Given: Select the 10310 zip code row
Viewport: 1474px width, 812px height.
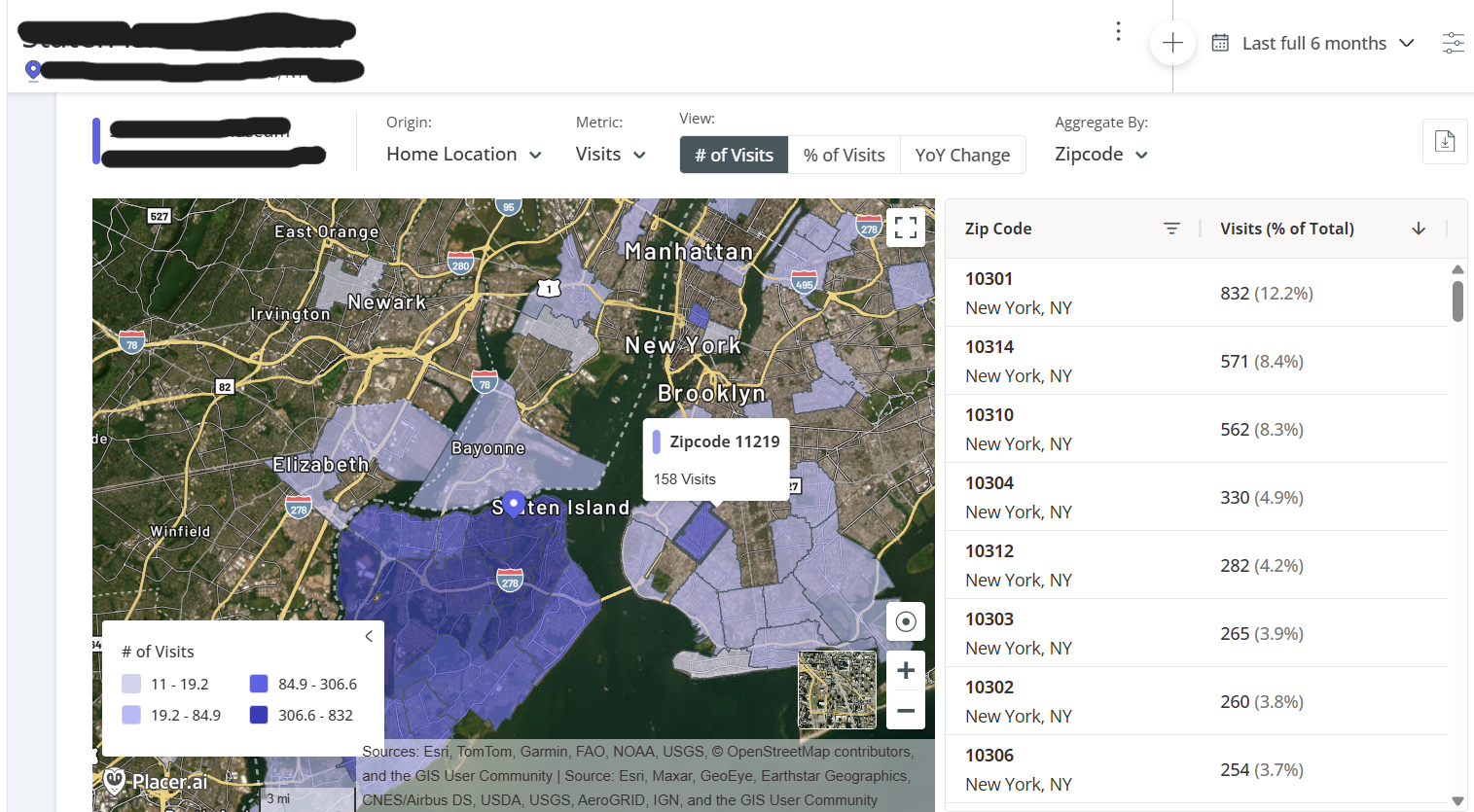Looking at the screenshot, I should (x=1197, y=429).
